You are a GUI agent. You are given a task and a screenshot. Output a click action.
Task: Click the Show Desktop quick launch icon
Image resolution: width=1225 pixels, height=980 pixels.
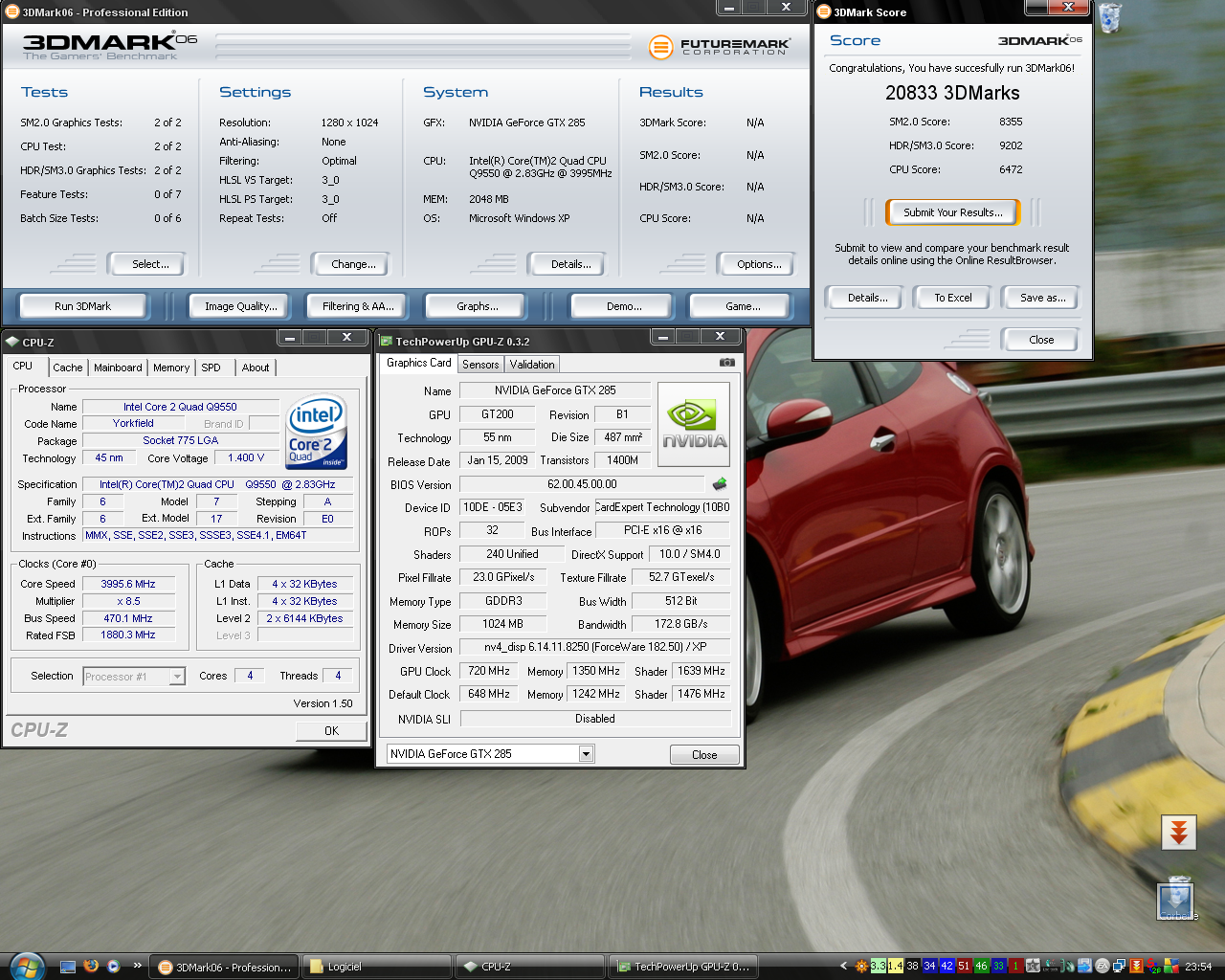68,967
